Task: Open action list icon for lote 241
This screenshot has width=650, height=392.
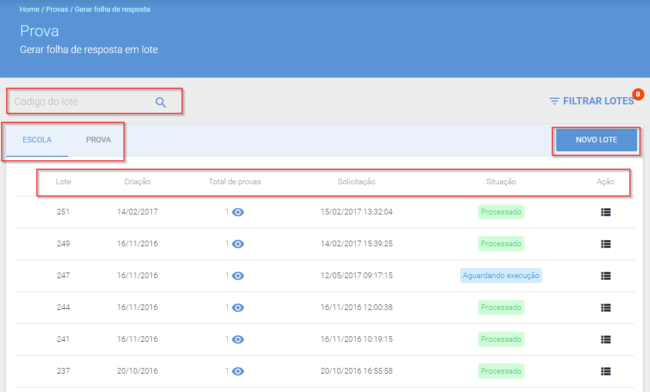Action: point(606,339)
